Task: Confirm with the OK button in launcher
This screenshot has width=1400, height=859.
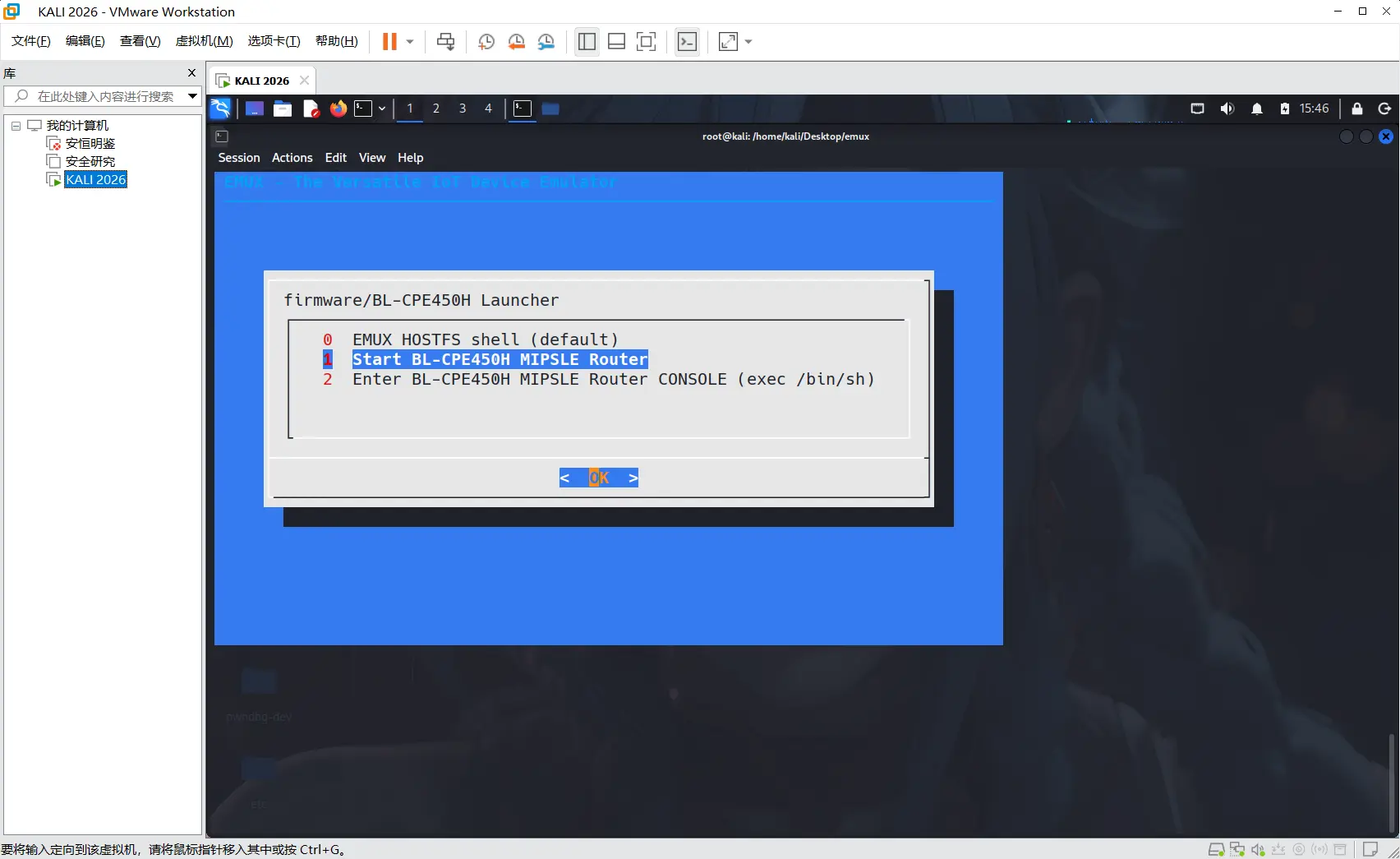Action: [599, 478]
